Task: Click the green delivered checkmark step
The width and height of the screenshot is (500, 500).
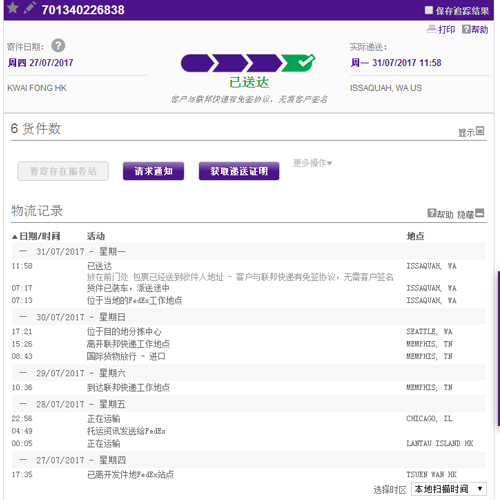Action: pyautogui.click(x=298, y=63)
